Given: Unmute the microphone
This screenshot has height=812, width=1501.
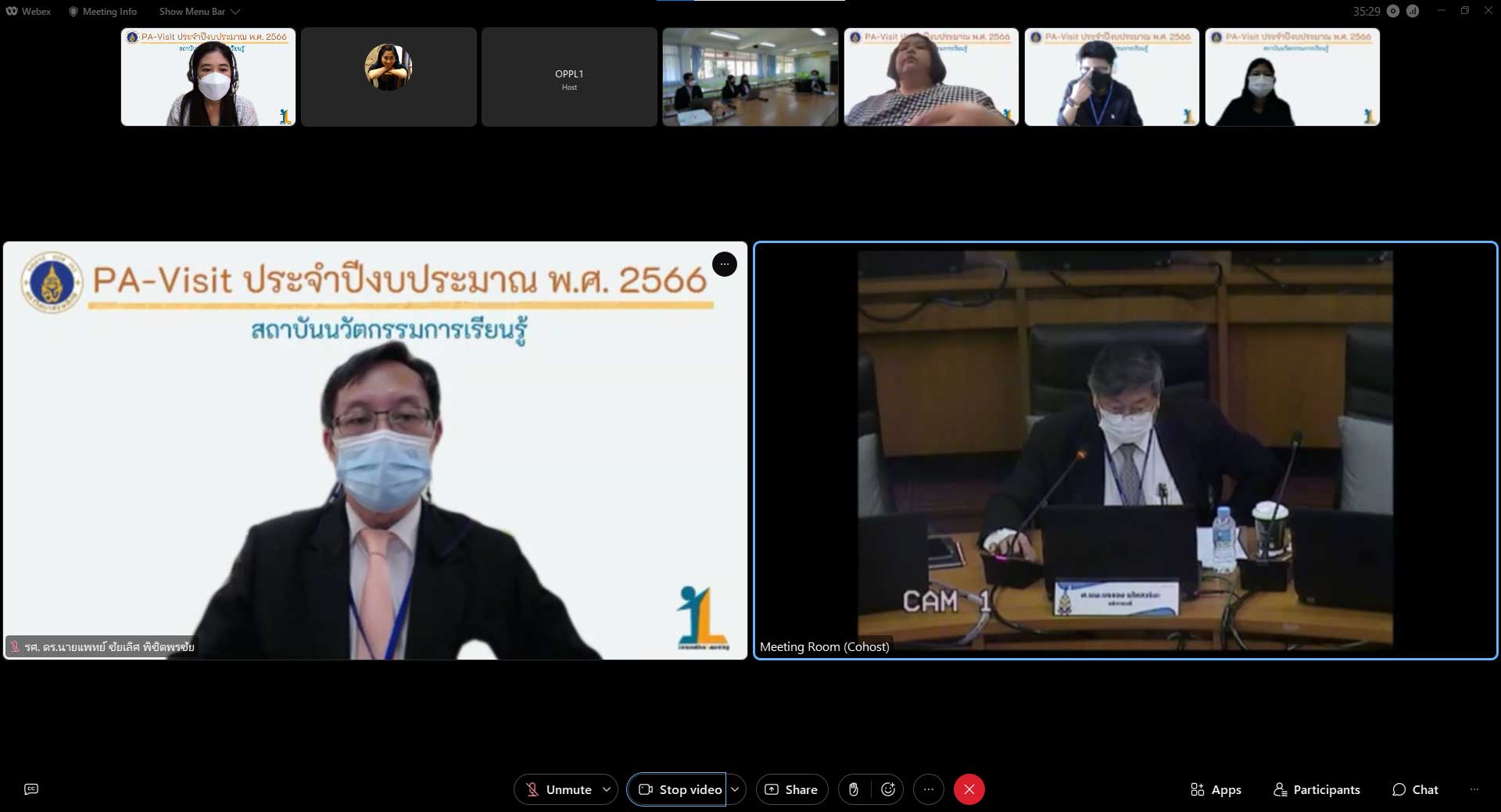Looking at the screenshot, I should (x=558, y=789).
